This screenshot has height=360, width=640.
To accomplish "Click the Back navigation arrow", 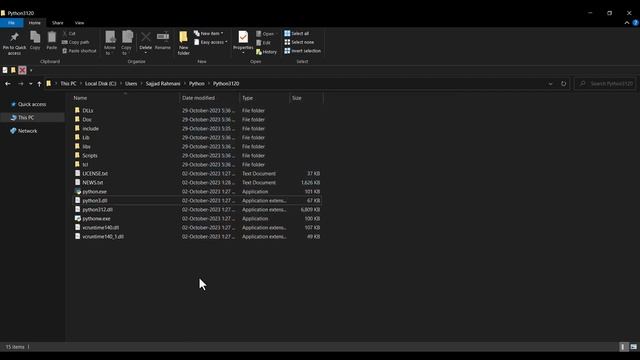I will [8, 84].
